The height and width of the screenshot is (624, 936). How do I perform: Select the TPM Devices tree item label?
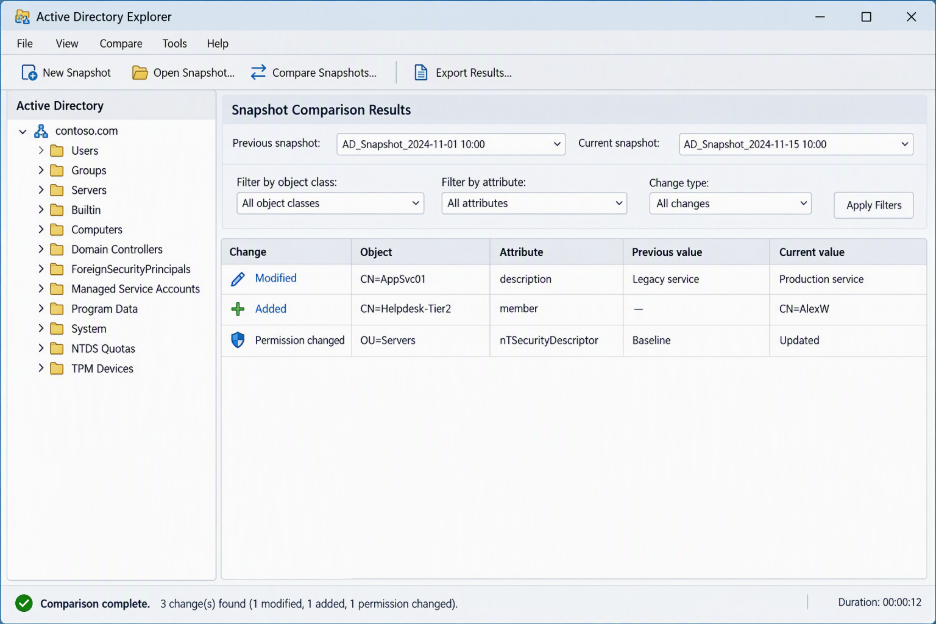pos(102,368)
